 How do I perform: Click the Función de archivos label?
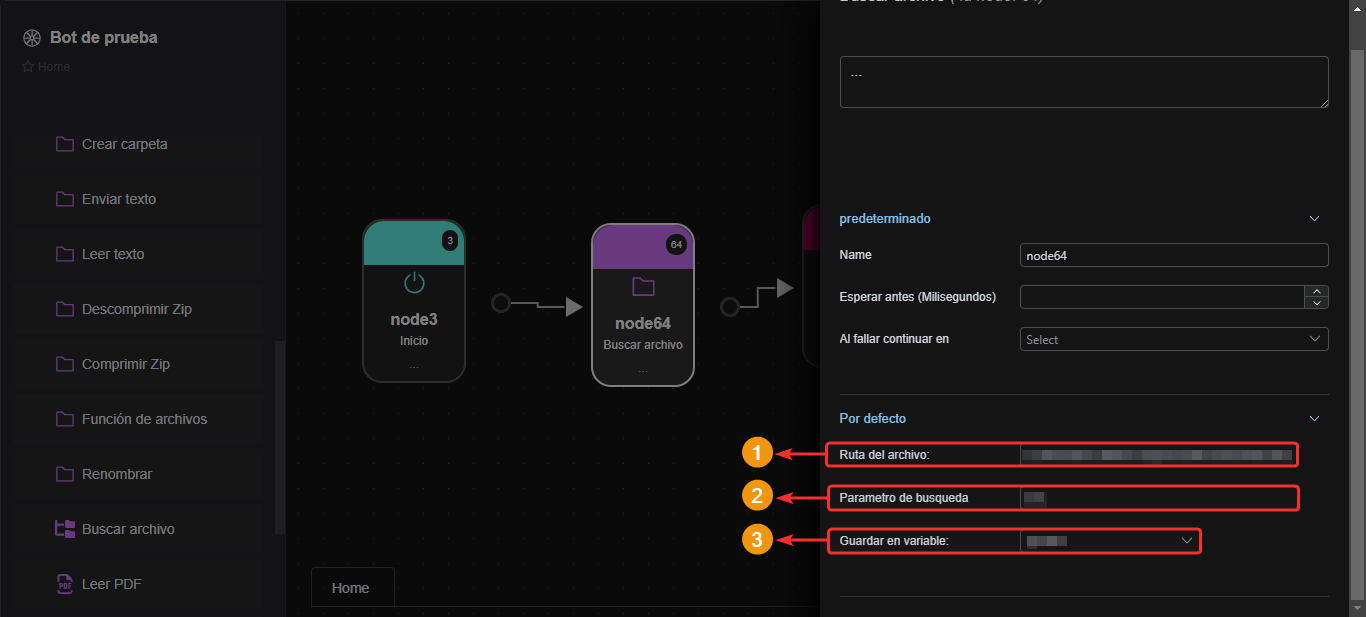pos(145,419)
